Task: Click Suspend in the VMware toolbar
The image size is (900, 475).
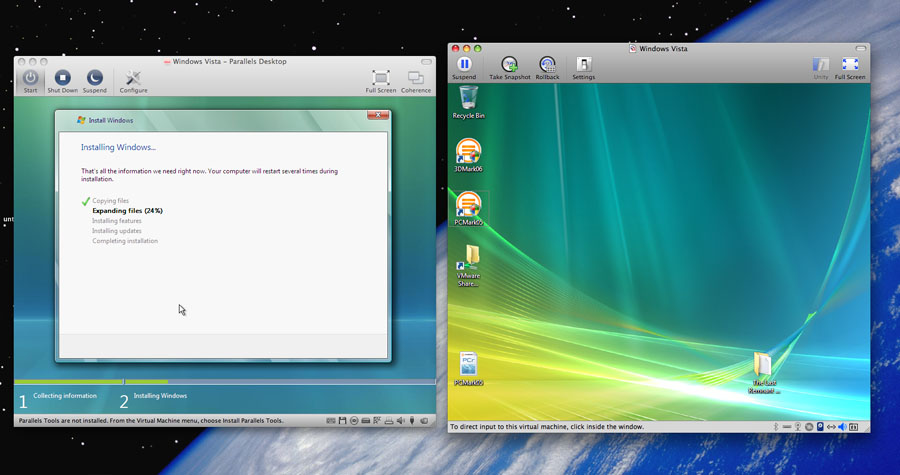Action: [464, 65]
